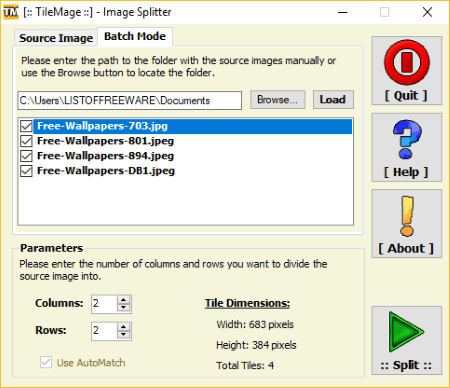This screenshot has width=450, height=388.
Task: Select Free-Wallpapers-DB1.jpeg file name
Action: click(x=106, y=171)
